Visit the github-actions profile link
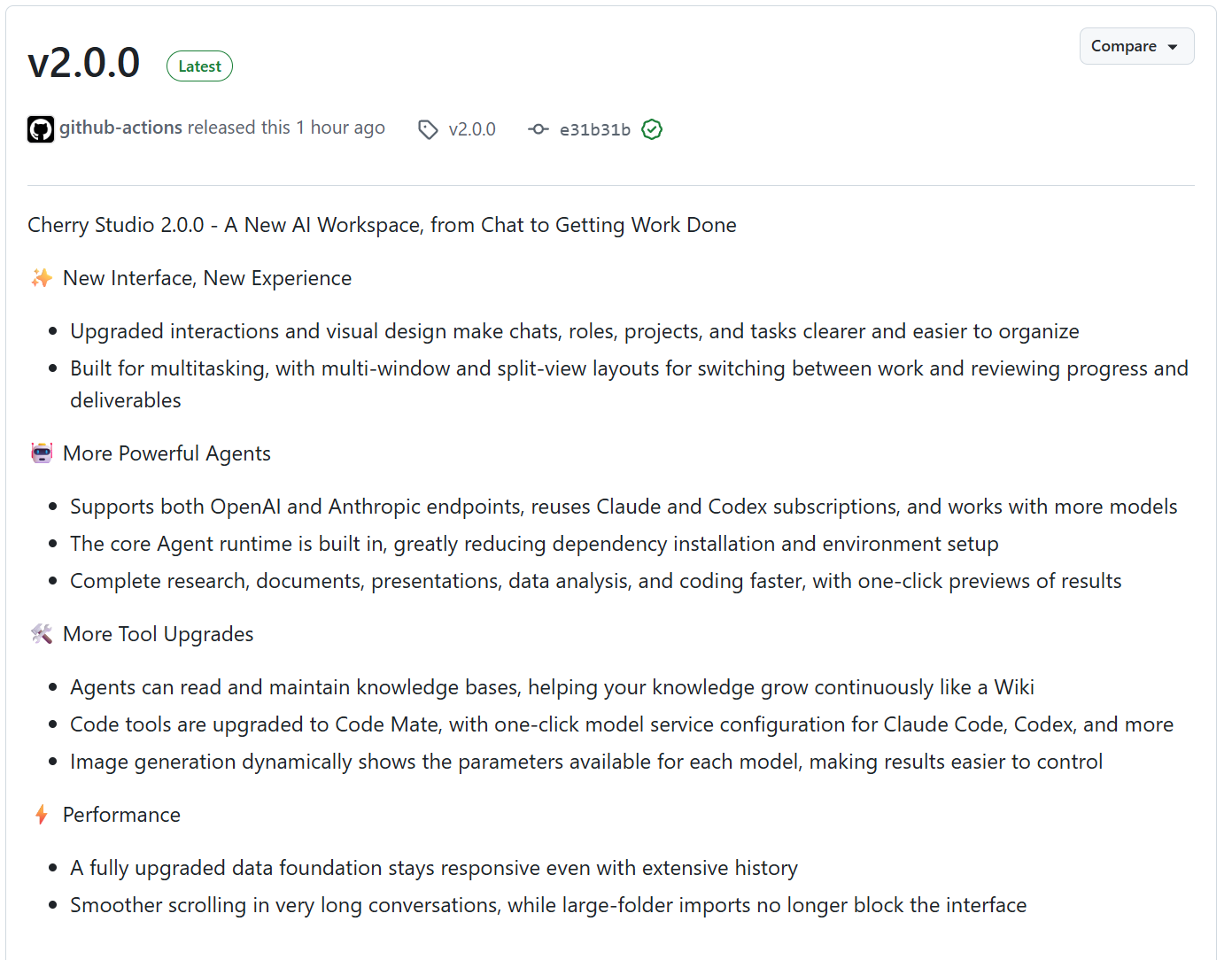The image size is (1232, 960). point(121,128)
